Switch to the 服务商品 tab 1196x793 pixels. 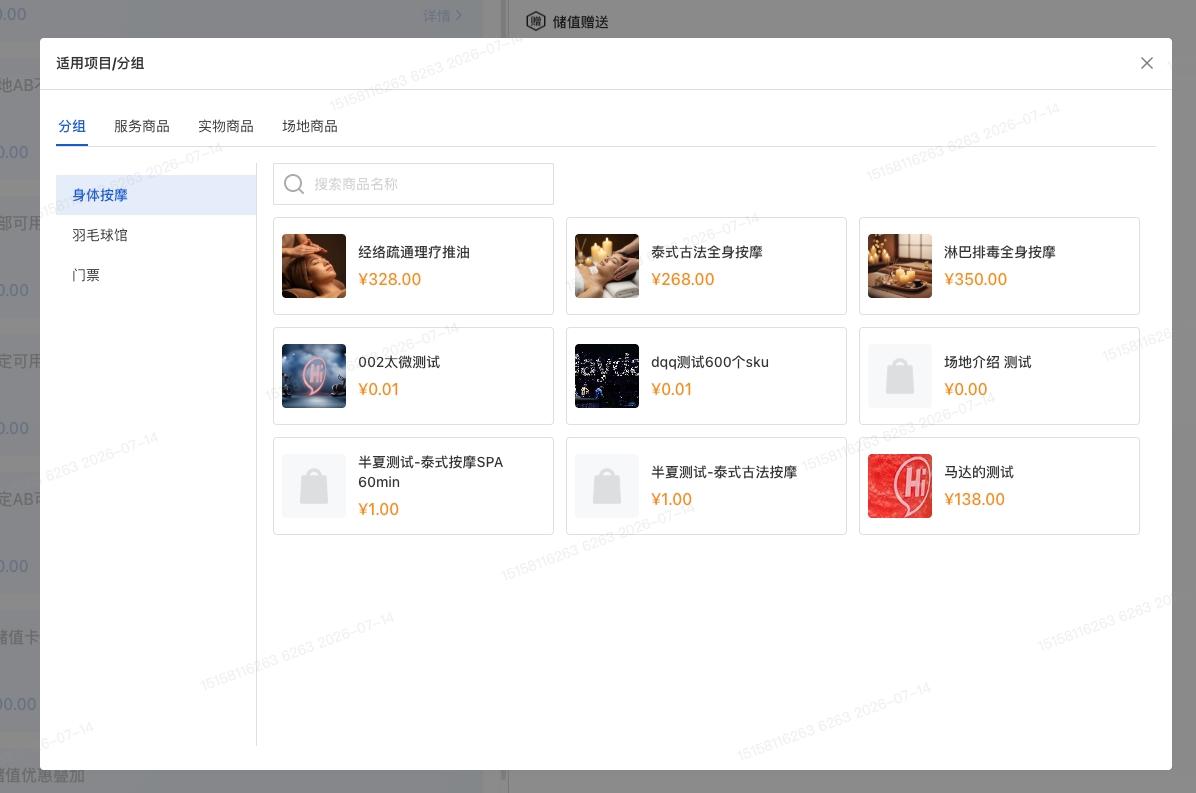coord(142,127)
